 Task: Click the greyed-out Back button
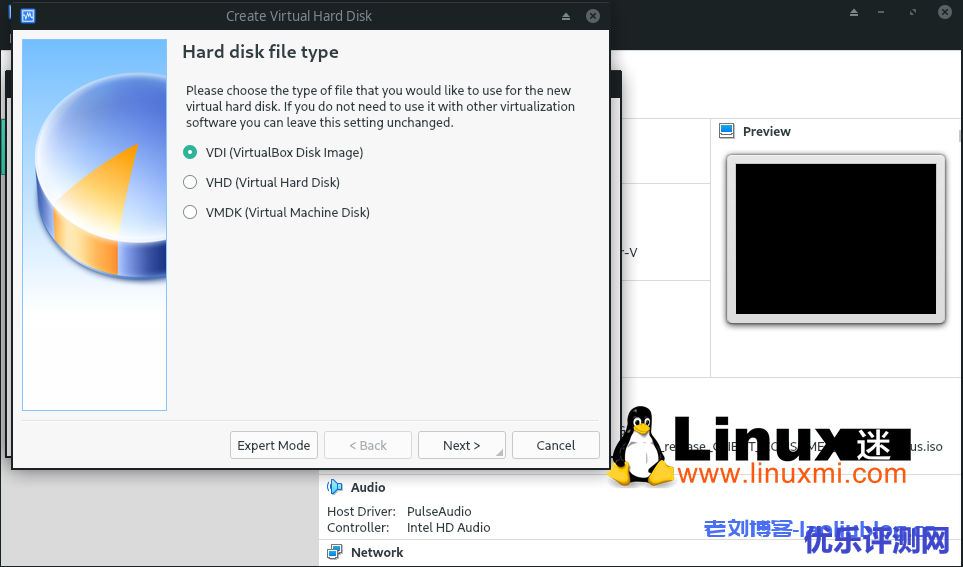pyautogui.click(x=367, y=445)
